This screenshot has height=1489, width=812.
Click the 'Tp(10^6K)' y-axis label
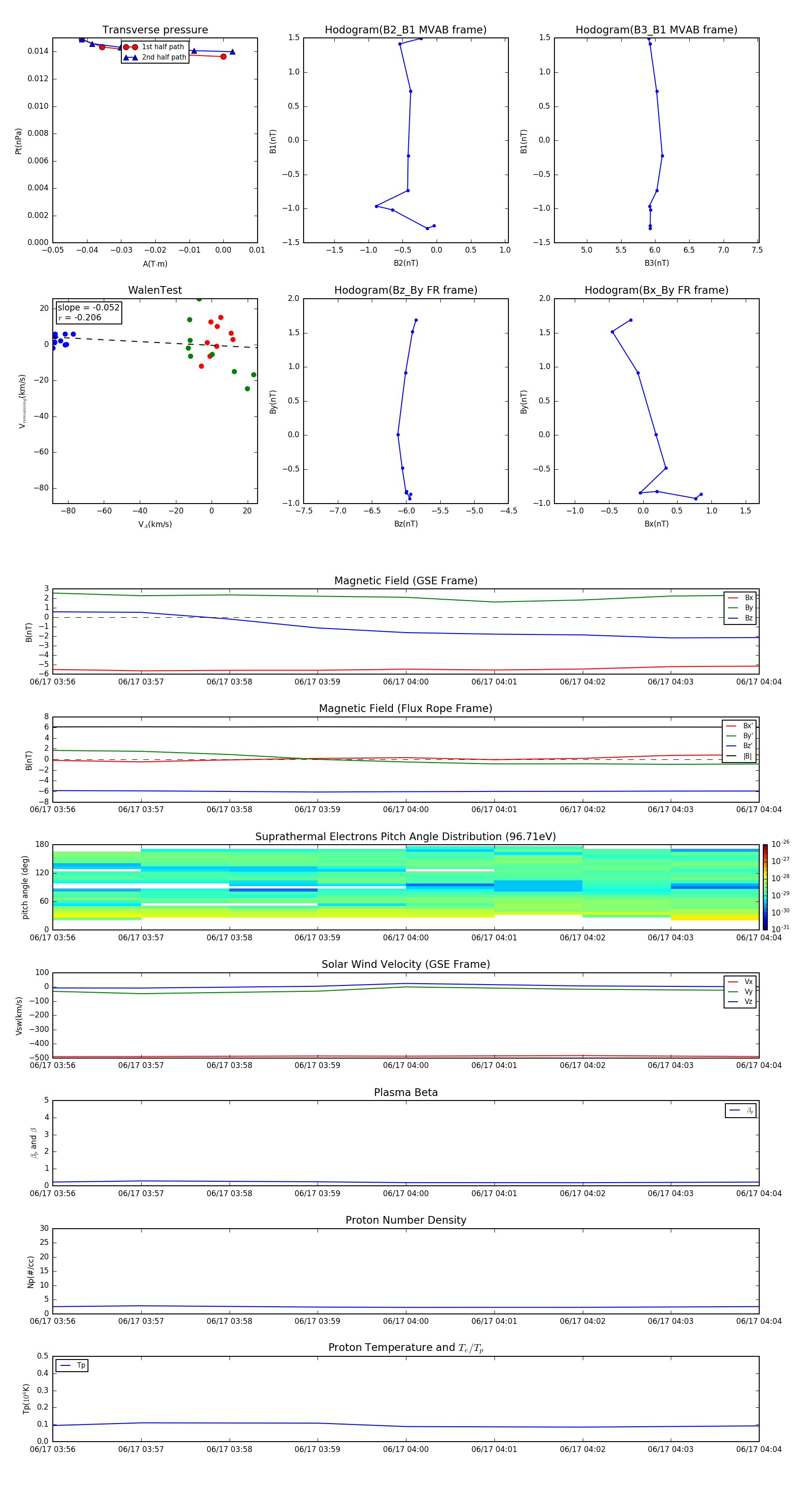tap(26, 1399)
